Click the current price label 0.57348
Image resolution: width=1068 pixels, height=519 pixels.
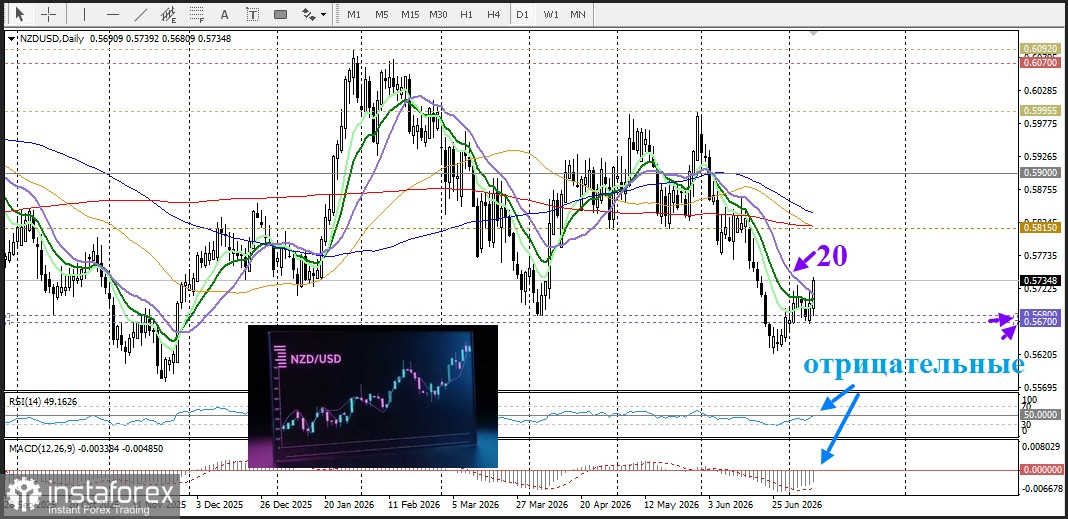pyautogui.click(x=1040, y=280)
